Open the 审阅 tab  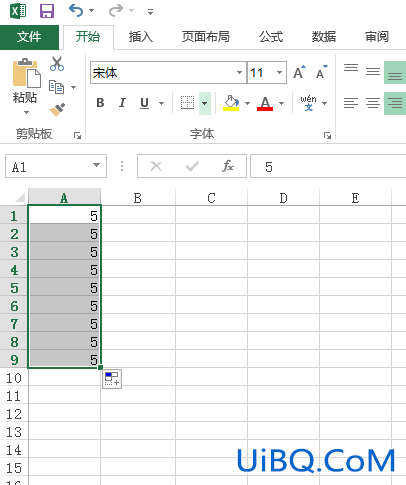tap(377, 37)
